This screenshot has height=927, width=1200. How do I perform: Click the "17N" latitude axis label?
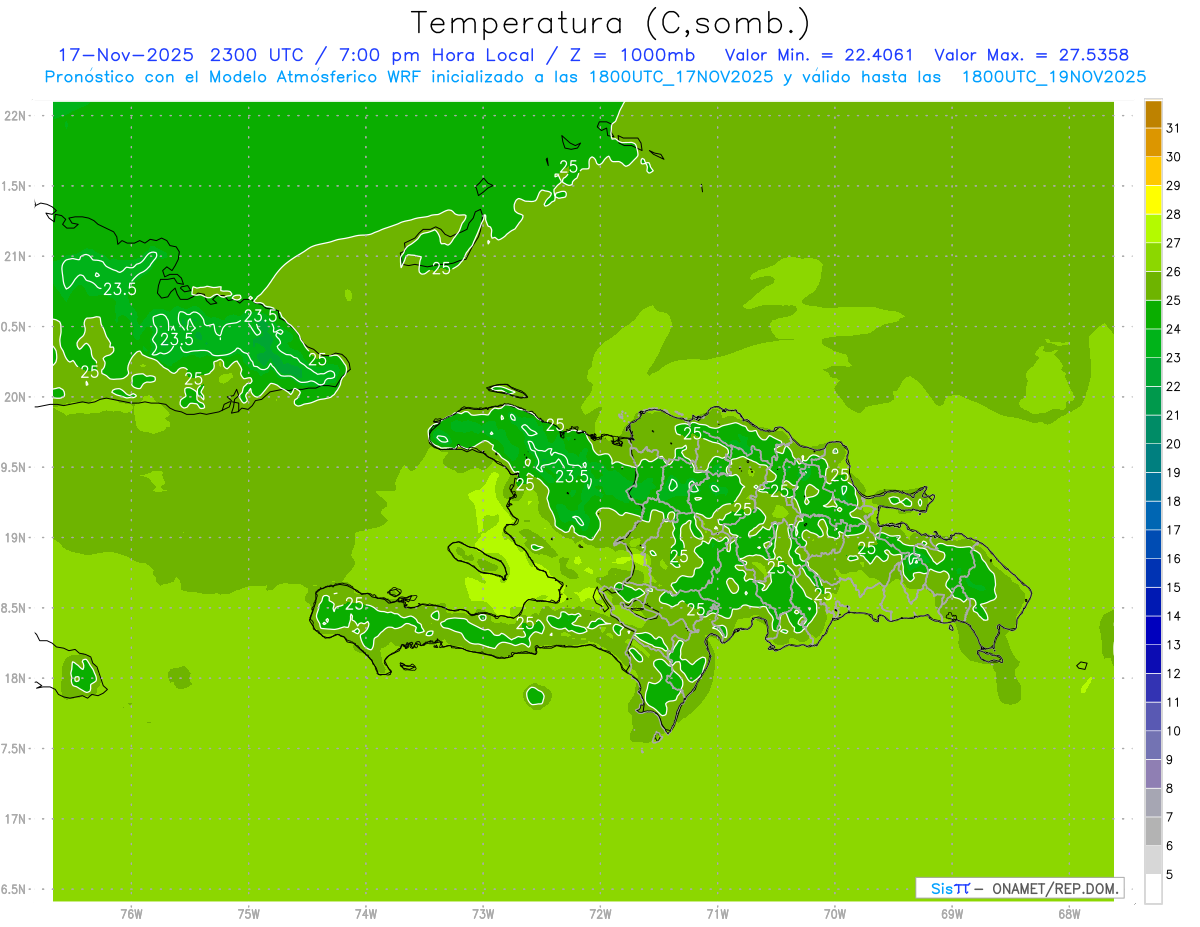click(16, 819)
